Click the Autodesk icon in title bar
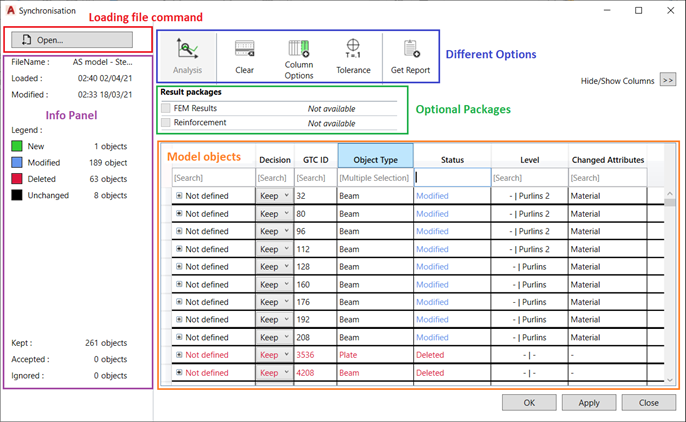This screenshot has height=422, width=686. coord(11,10)
